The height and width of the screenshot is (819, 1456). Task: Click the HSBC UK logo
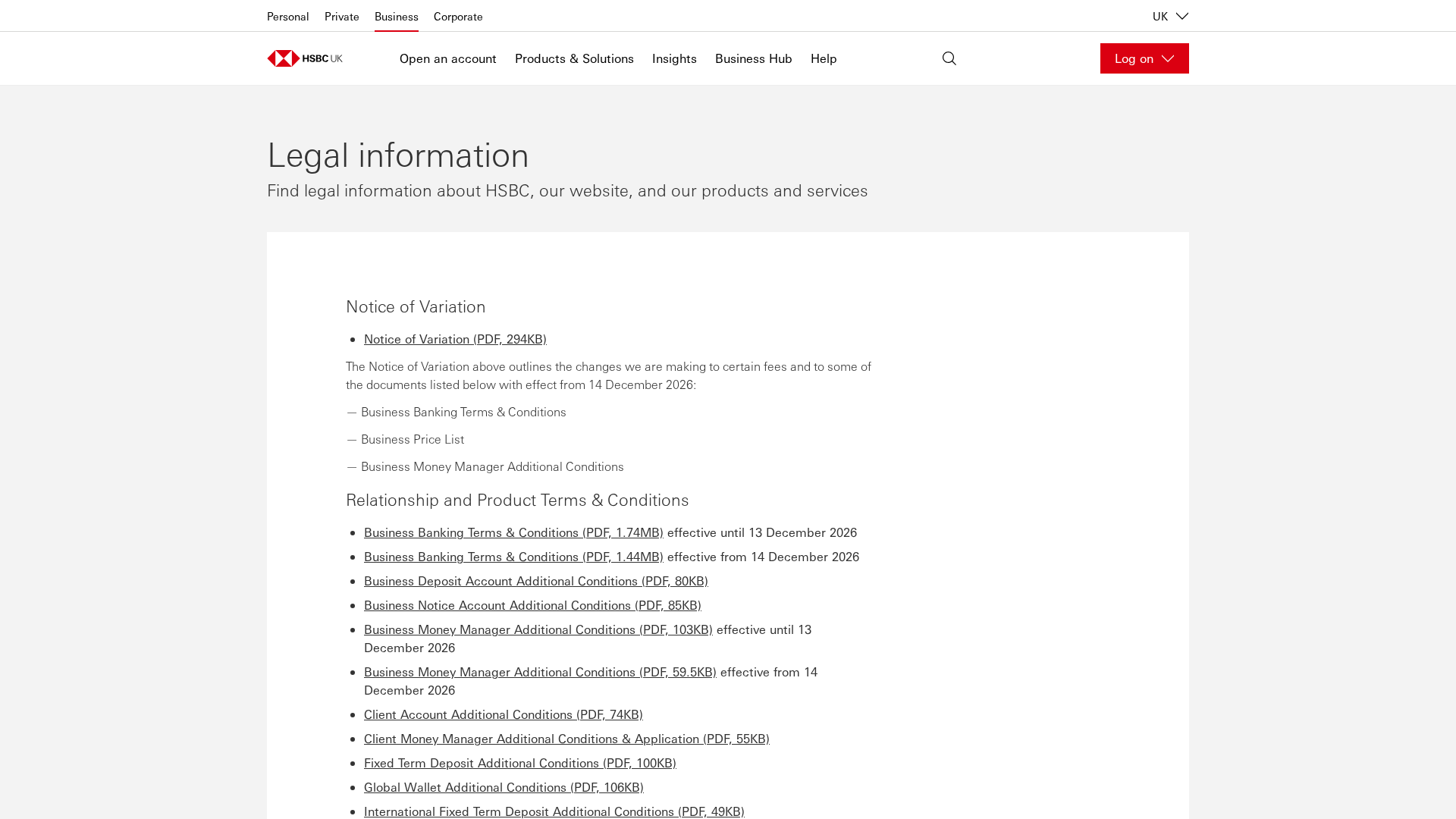coord(305,58)
